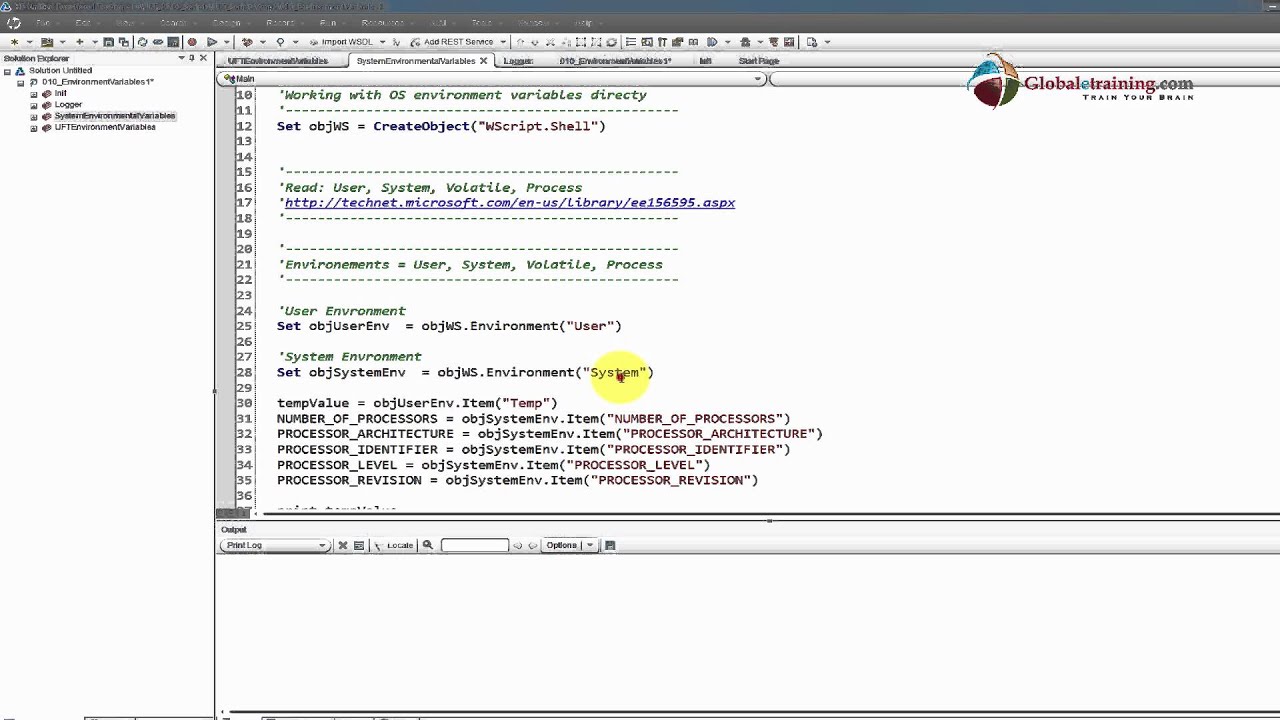This screenshot has height=720, width=1280.
Task: Save the current script with the disk icon
Action: coord(108,42)
